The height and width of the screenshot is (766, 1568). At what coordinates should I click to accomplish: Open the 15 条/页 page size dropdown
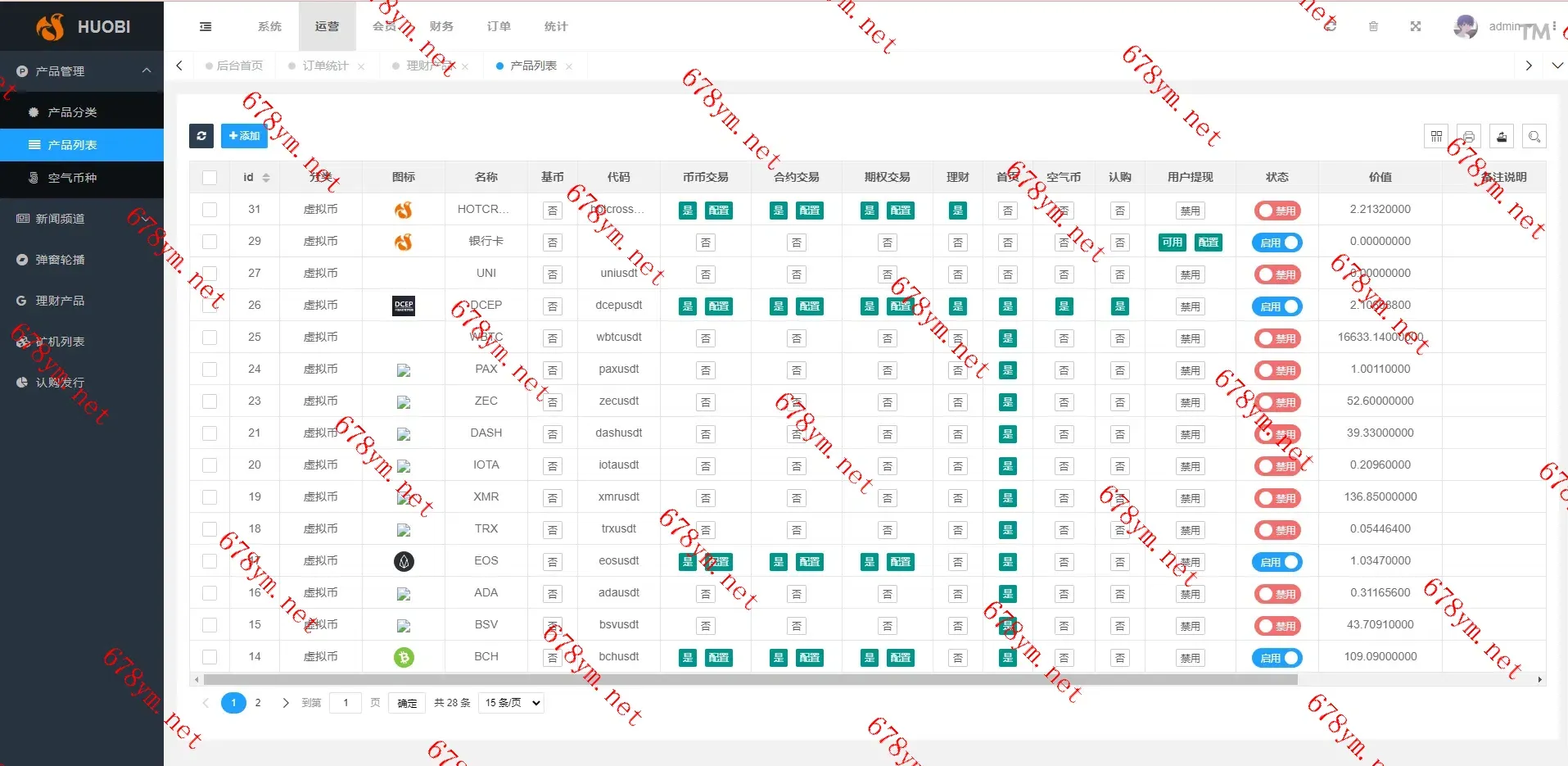tap(513, 703)
